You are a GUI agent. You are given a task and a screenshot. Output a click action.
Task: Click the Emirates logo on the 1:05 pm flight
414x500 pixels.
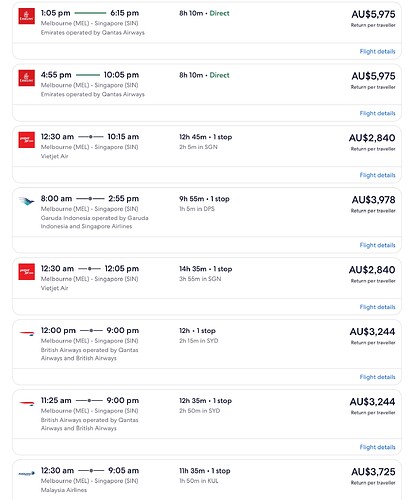coord(27,16)
